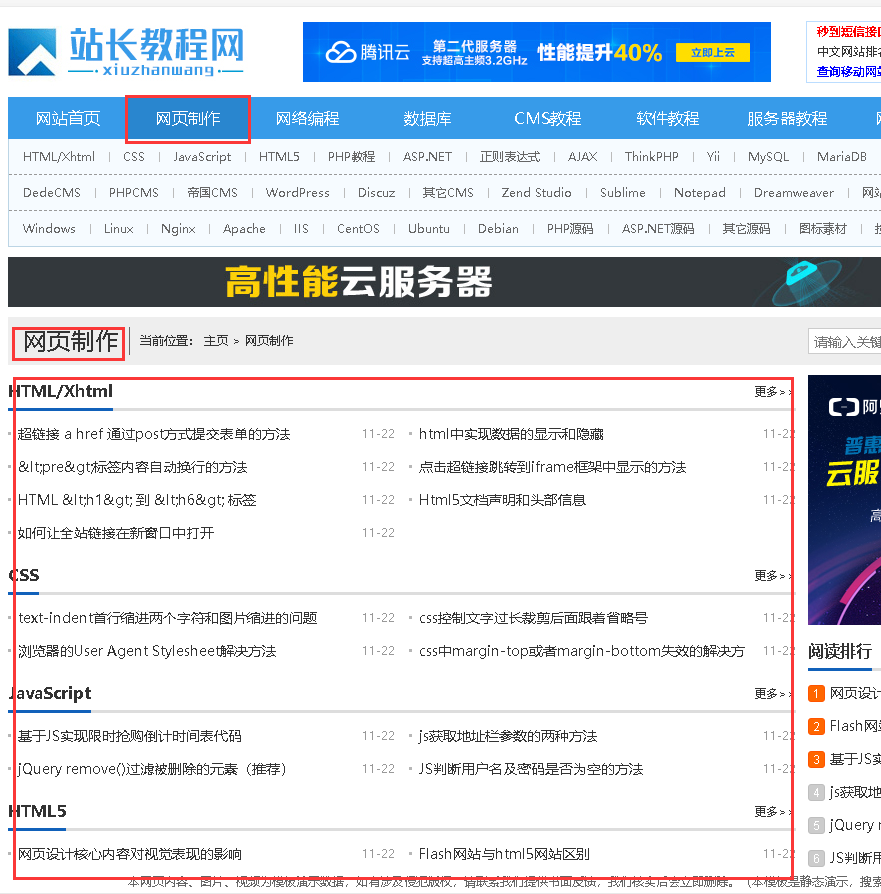Screen dimensions: 881x894
Task: Open ASP.NET sub-navigation link
Action: [x=427, y=157]
